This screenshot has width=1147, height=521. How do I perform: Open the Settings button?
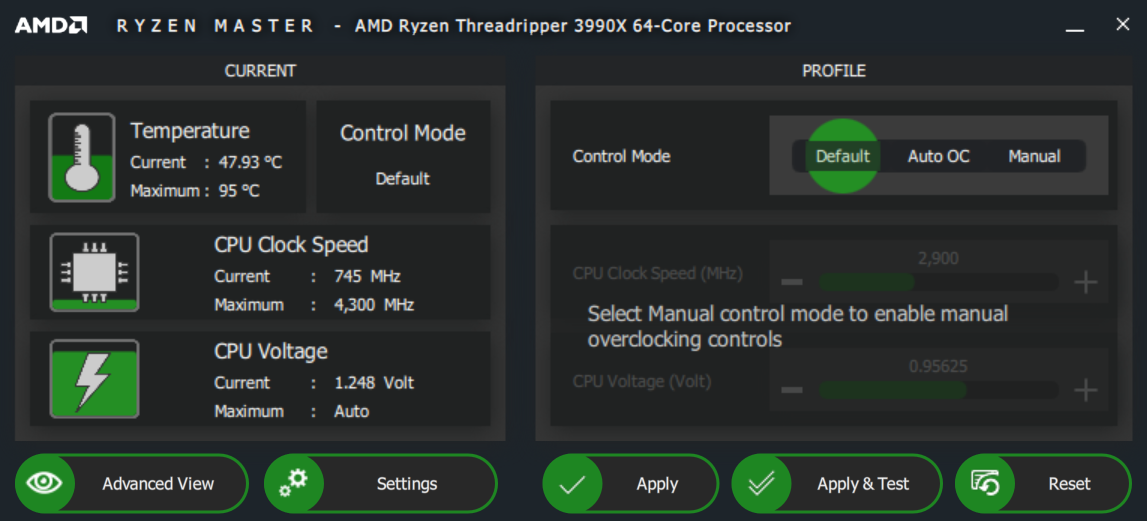click(x=380, y=484)
